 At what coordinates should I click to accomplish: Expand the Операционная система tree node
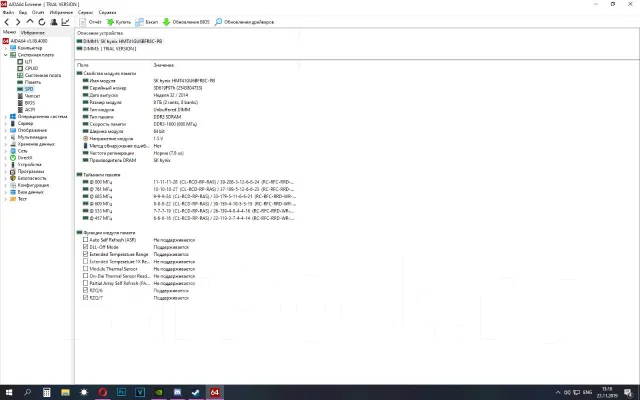[x=5, y=117]
